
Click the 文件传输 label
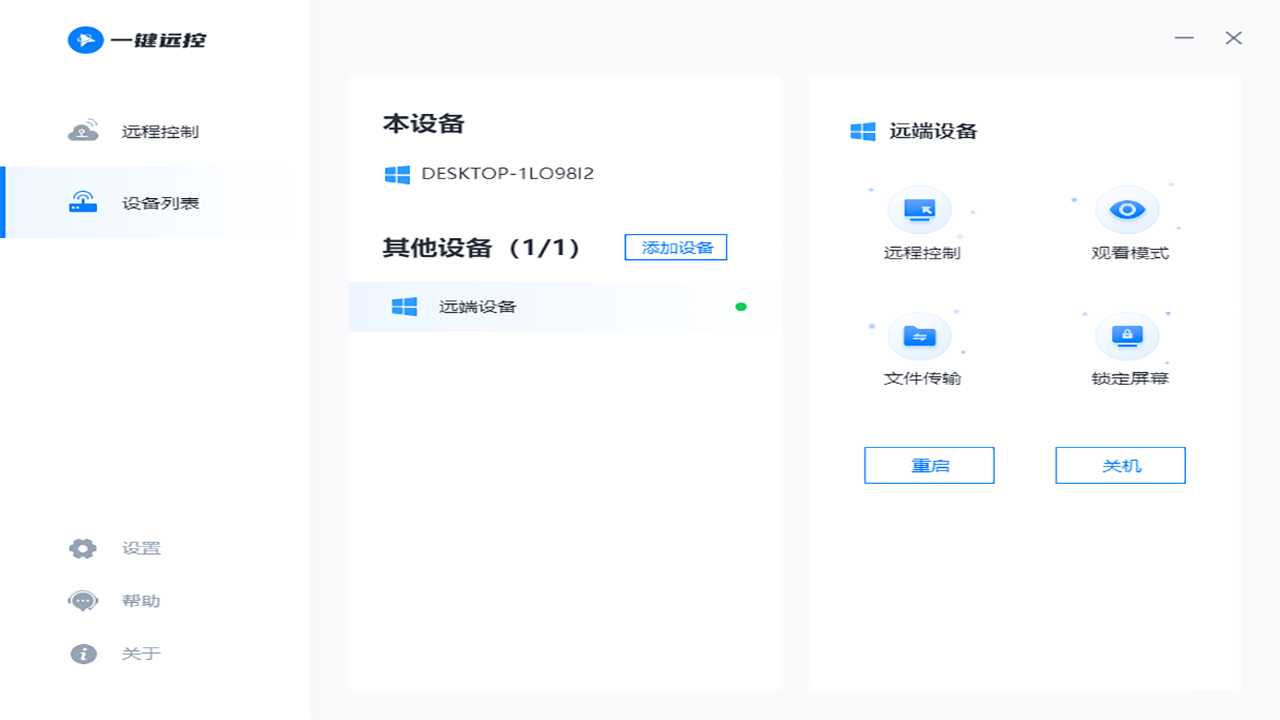pyautogui.click(x=922, y=379)
